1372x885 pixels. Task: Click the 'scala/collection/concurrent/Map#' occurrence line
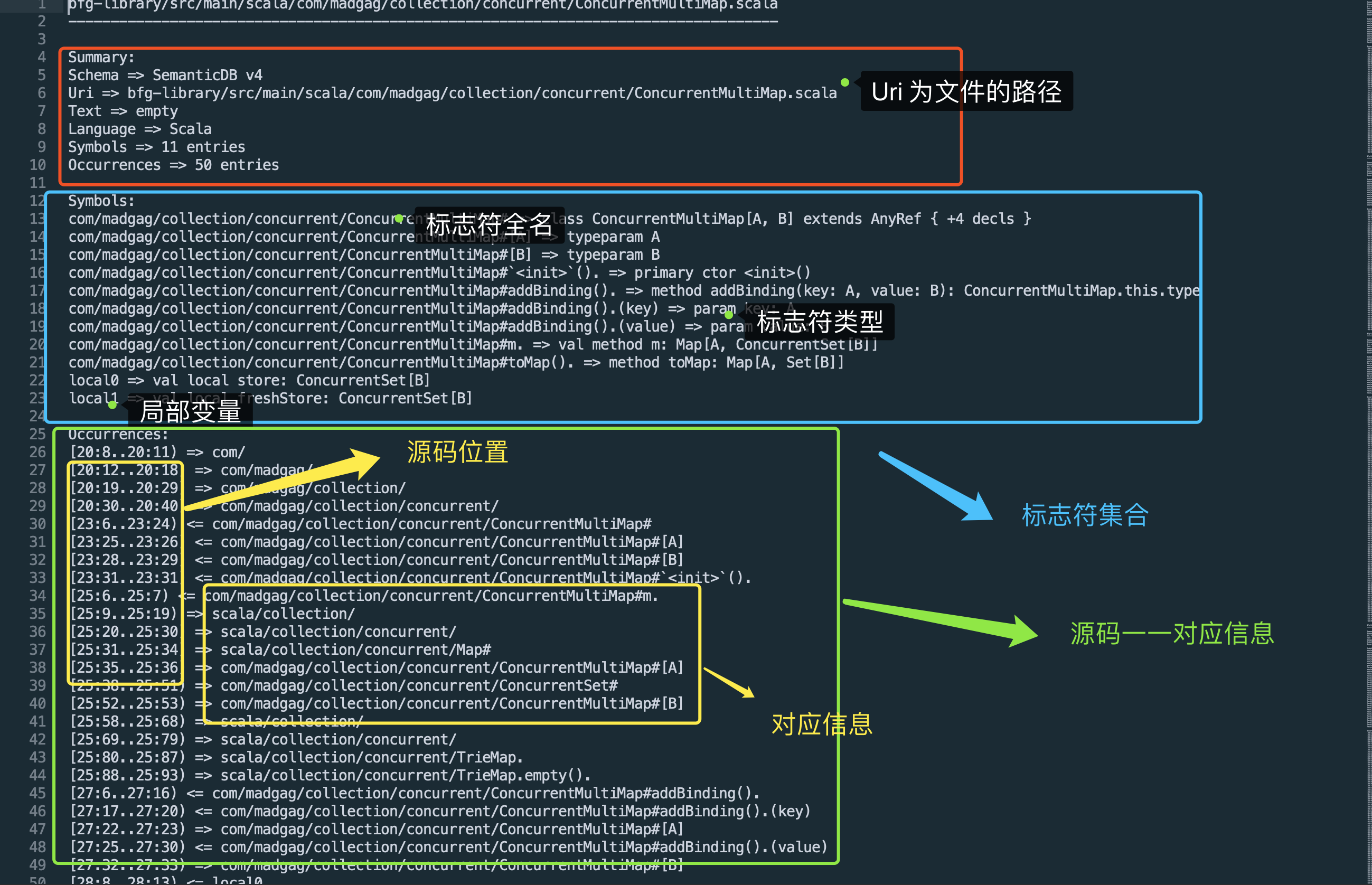click(x=280, y=649)
